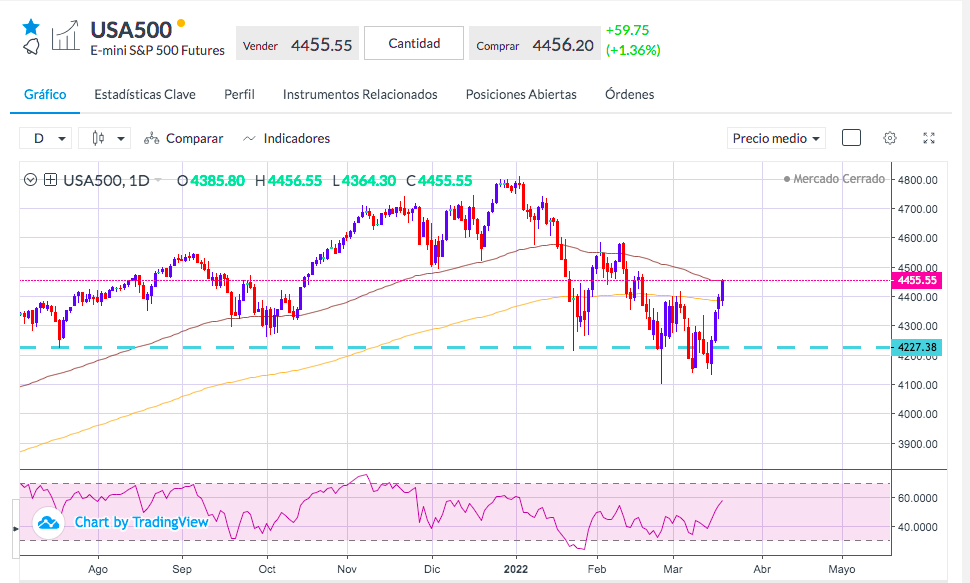Click the Comprar 4456.20 button
The height and width of the screenshot is (583, 970).
pos(534,44)
